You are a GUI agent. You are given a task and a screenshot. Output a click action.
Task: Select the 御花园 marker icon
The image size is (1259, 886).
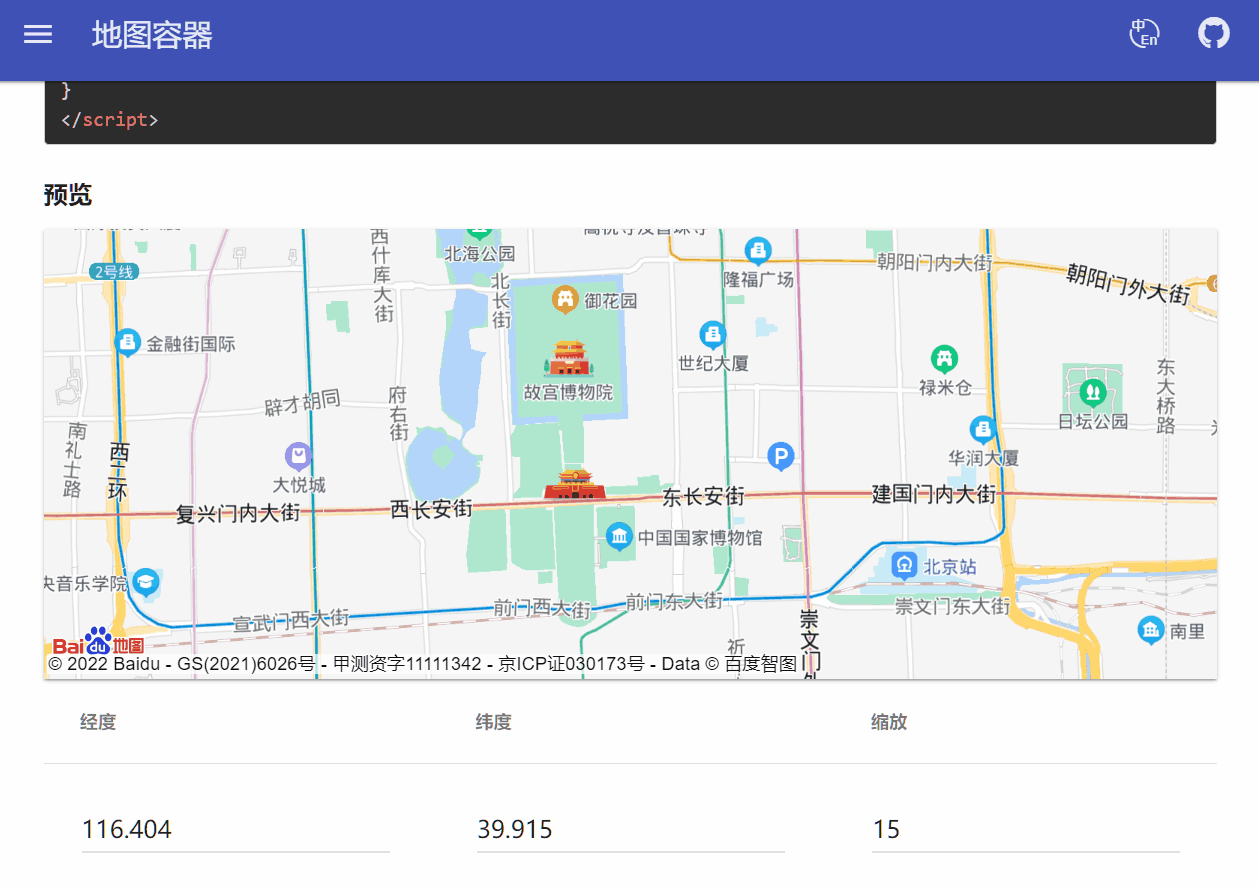(x=566, y=299)
